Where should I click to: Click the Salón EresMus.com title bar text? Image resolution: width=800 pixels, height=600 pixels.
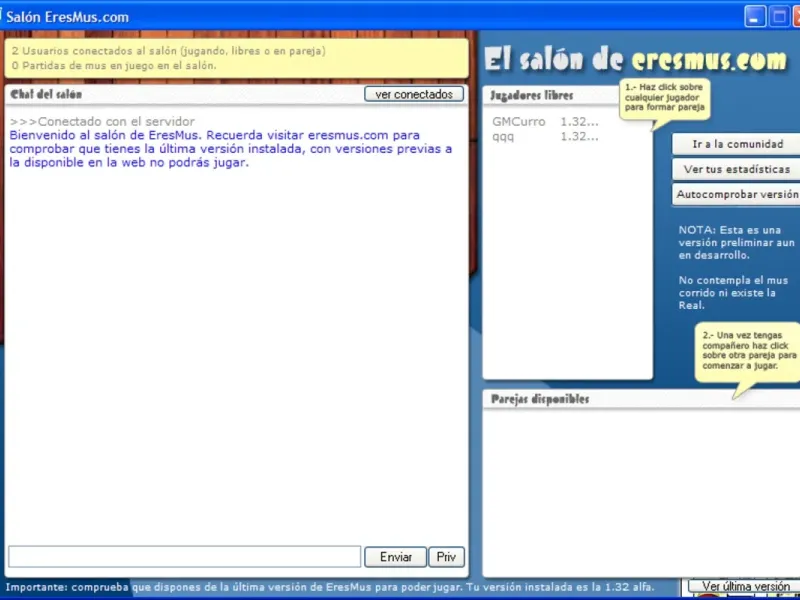click(x=67, y=17)
